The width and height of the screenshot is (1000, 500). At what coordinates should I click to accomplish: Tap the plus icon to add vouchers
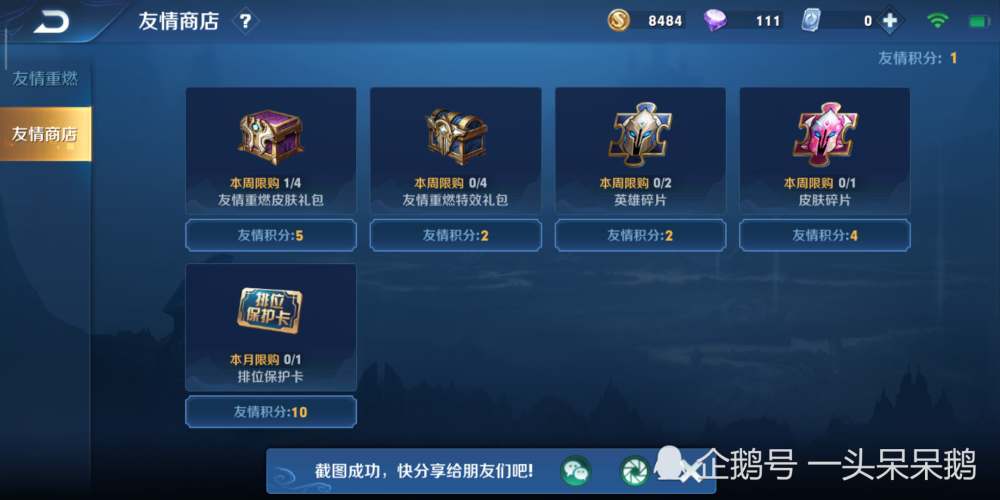pyautogui.click(x=890, y=21)
